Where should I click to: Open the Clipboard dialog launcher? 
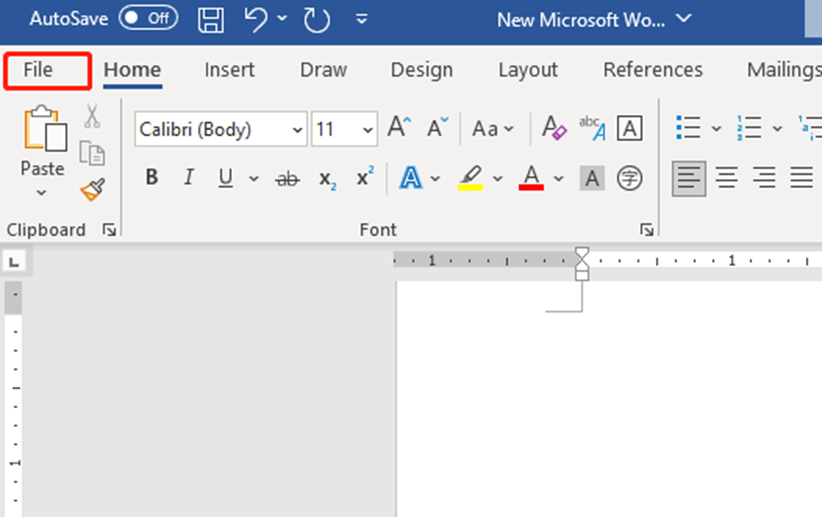[109, 230]
